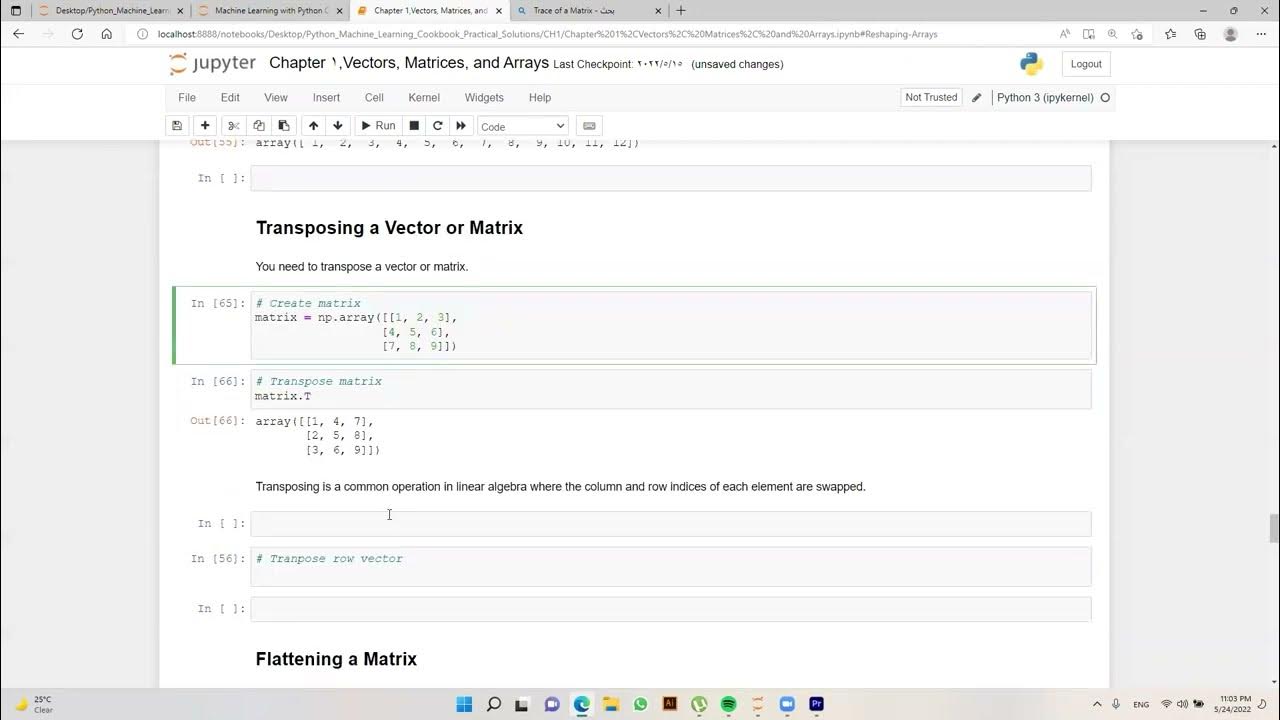Open a new browser tab
Image resolution: width=1280 pixels, height=720 pixels.
click(681, 11)
